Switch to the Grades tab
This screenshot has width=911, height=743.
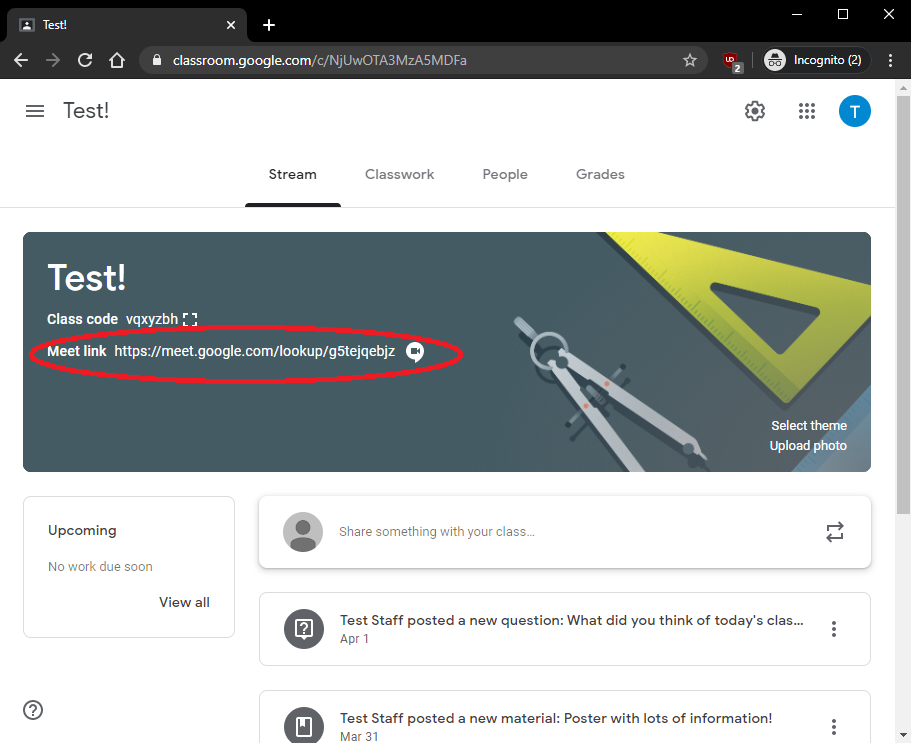tap(600, 174)
